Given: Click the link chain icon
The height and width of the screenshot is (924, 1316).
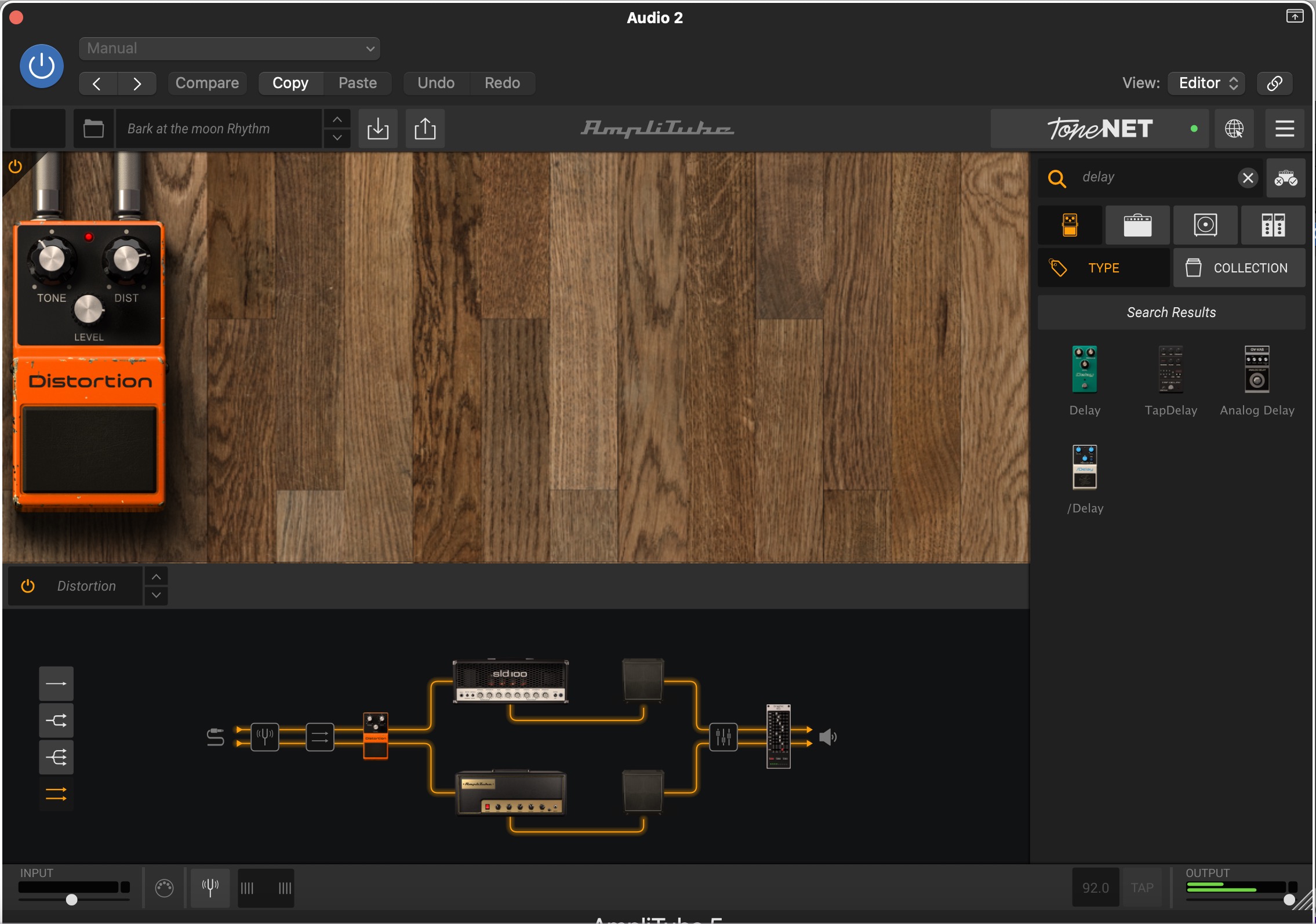Looking at the screenshot, I should tap(1274, 83).
